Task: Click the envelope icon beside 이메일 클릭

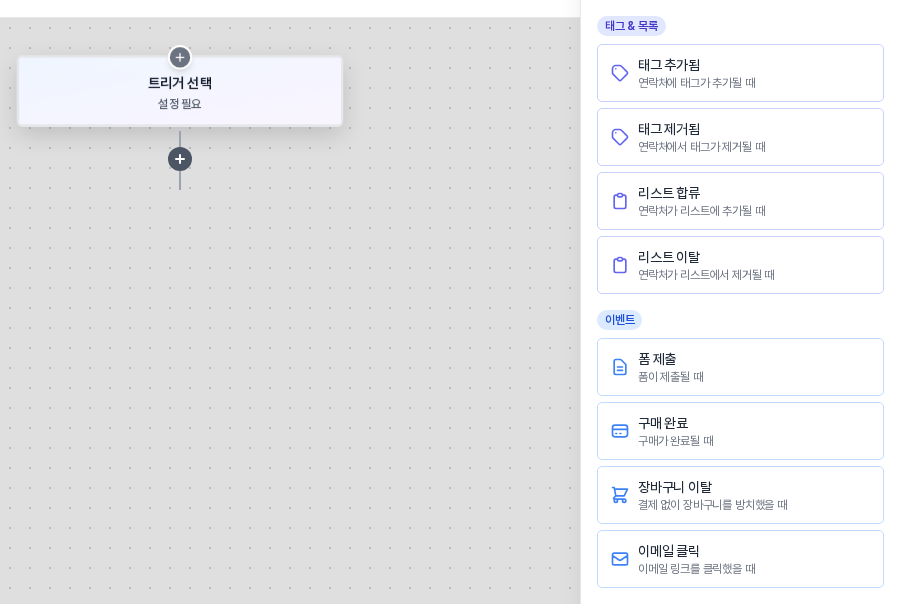Action: (620, 559)
